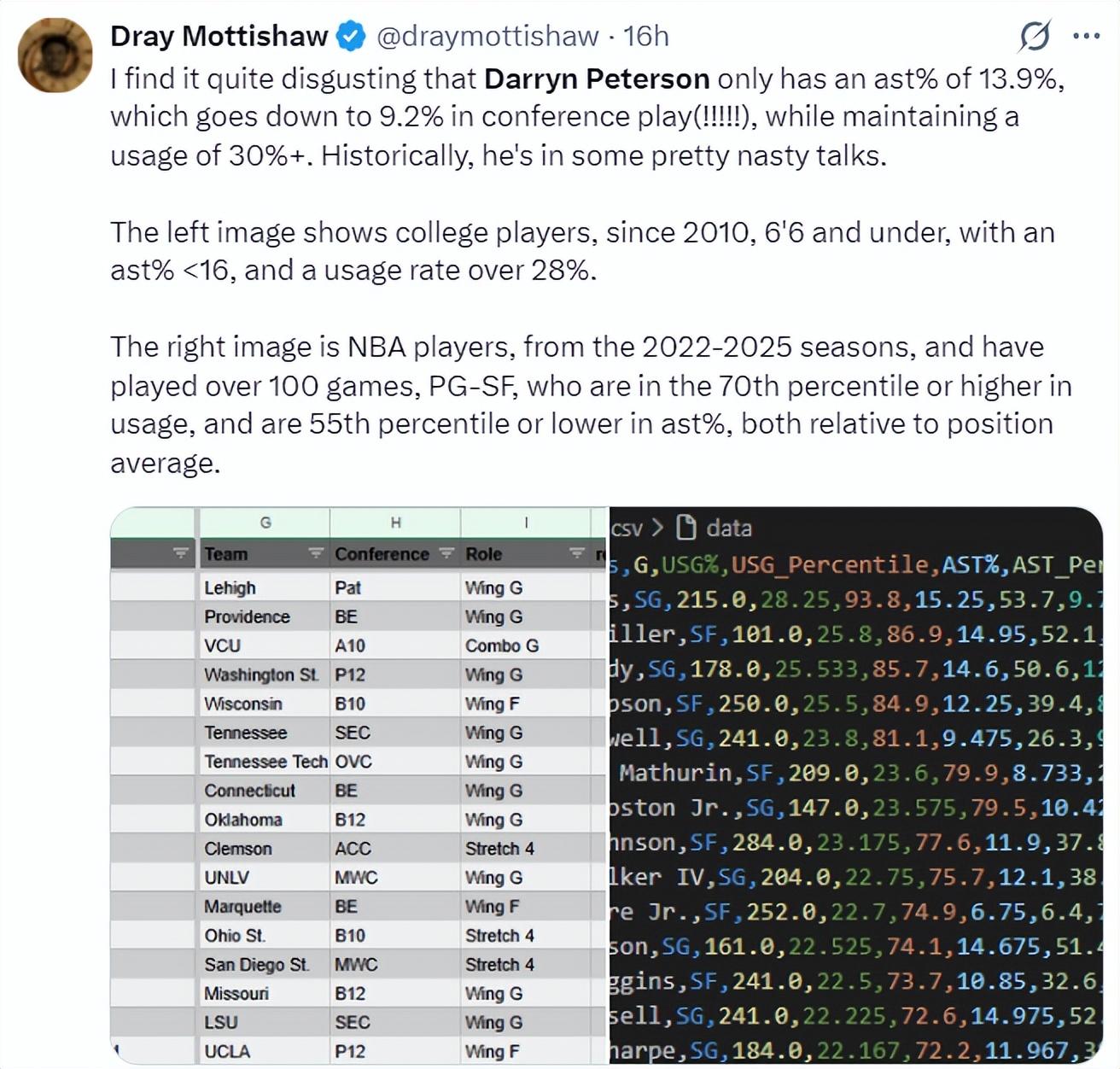Select spreadsheet column I header

coord(526,523)
